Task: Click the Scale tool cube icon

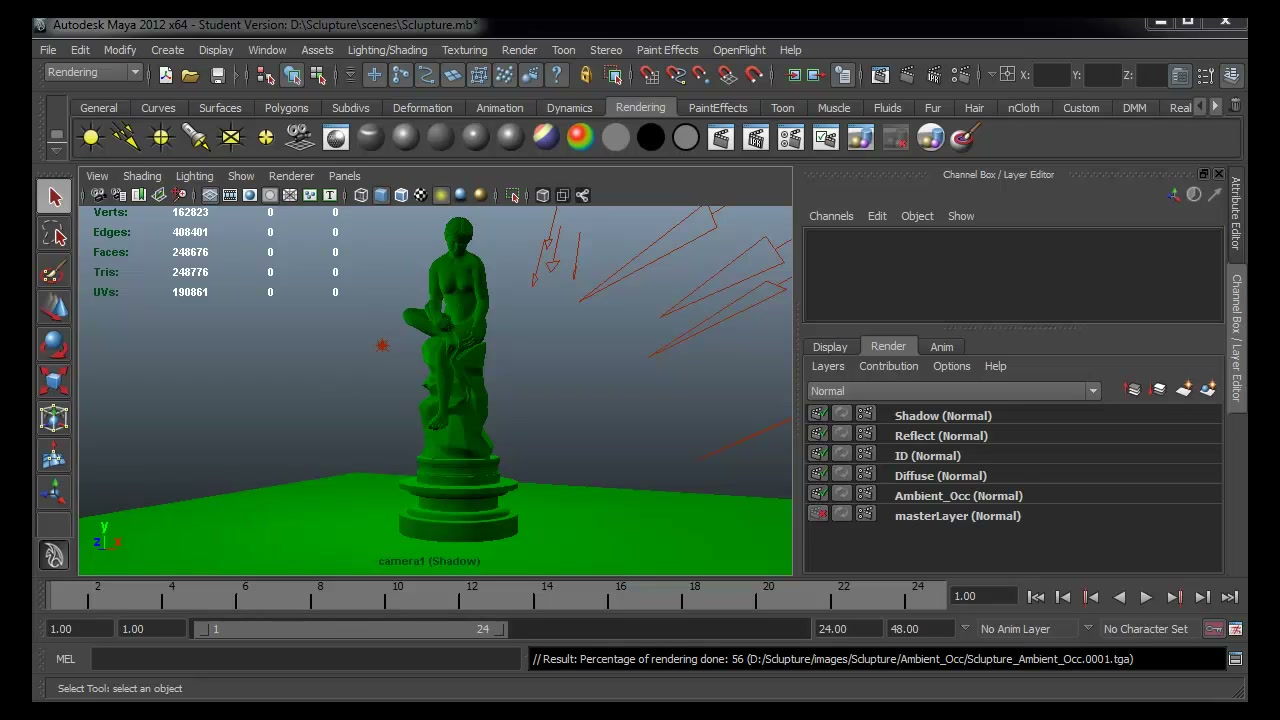Action: click(x=55, y=381)
